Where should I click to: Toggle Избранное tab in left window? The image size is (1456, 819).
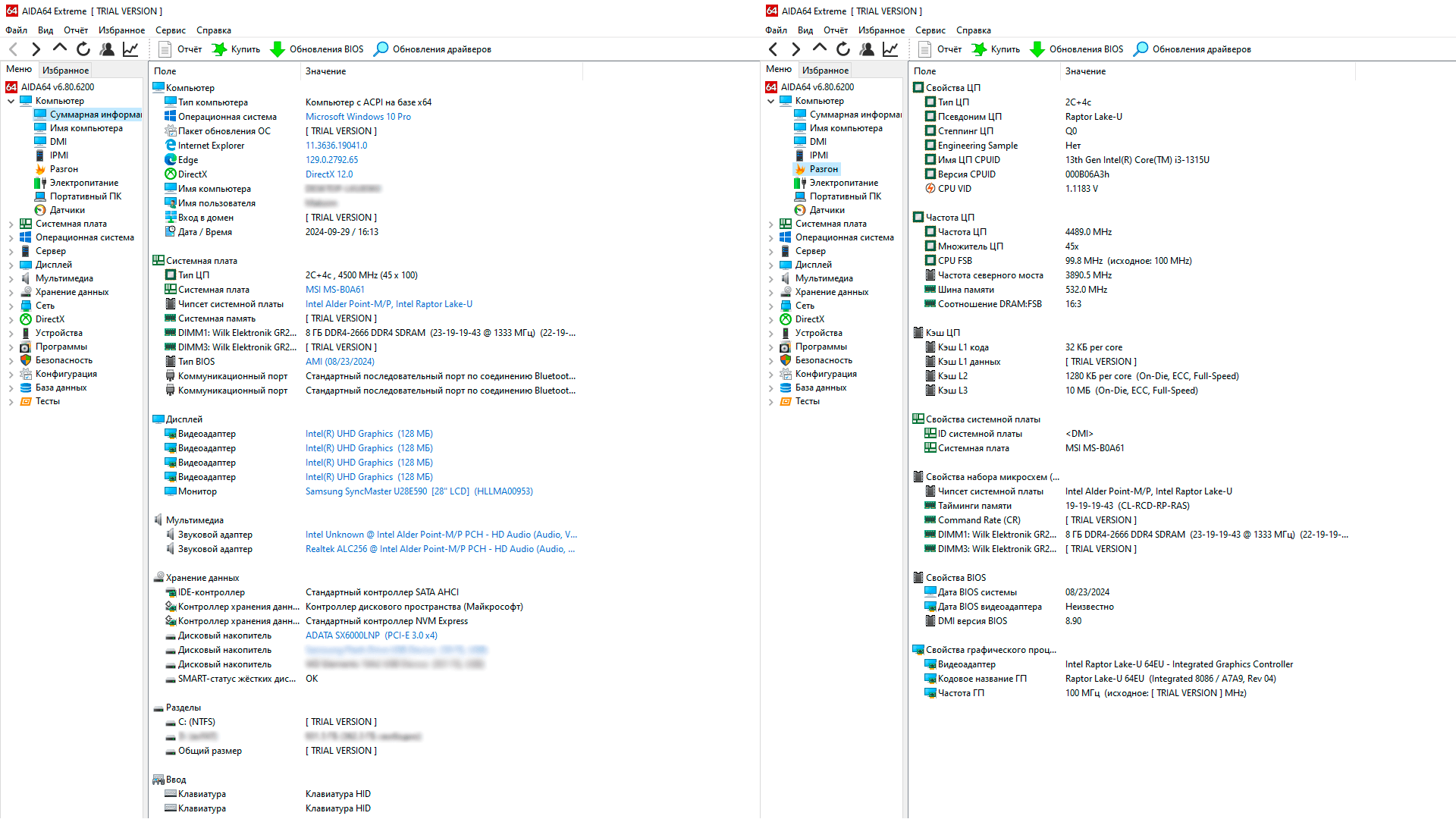65,69
